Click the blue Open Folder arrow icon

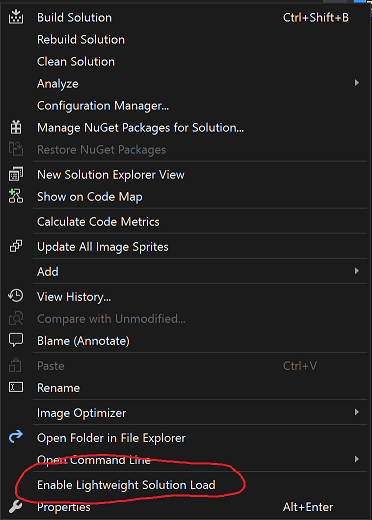pos(16,437)
